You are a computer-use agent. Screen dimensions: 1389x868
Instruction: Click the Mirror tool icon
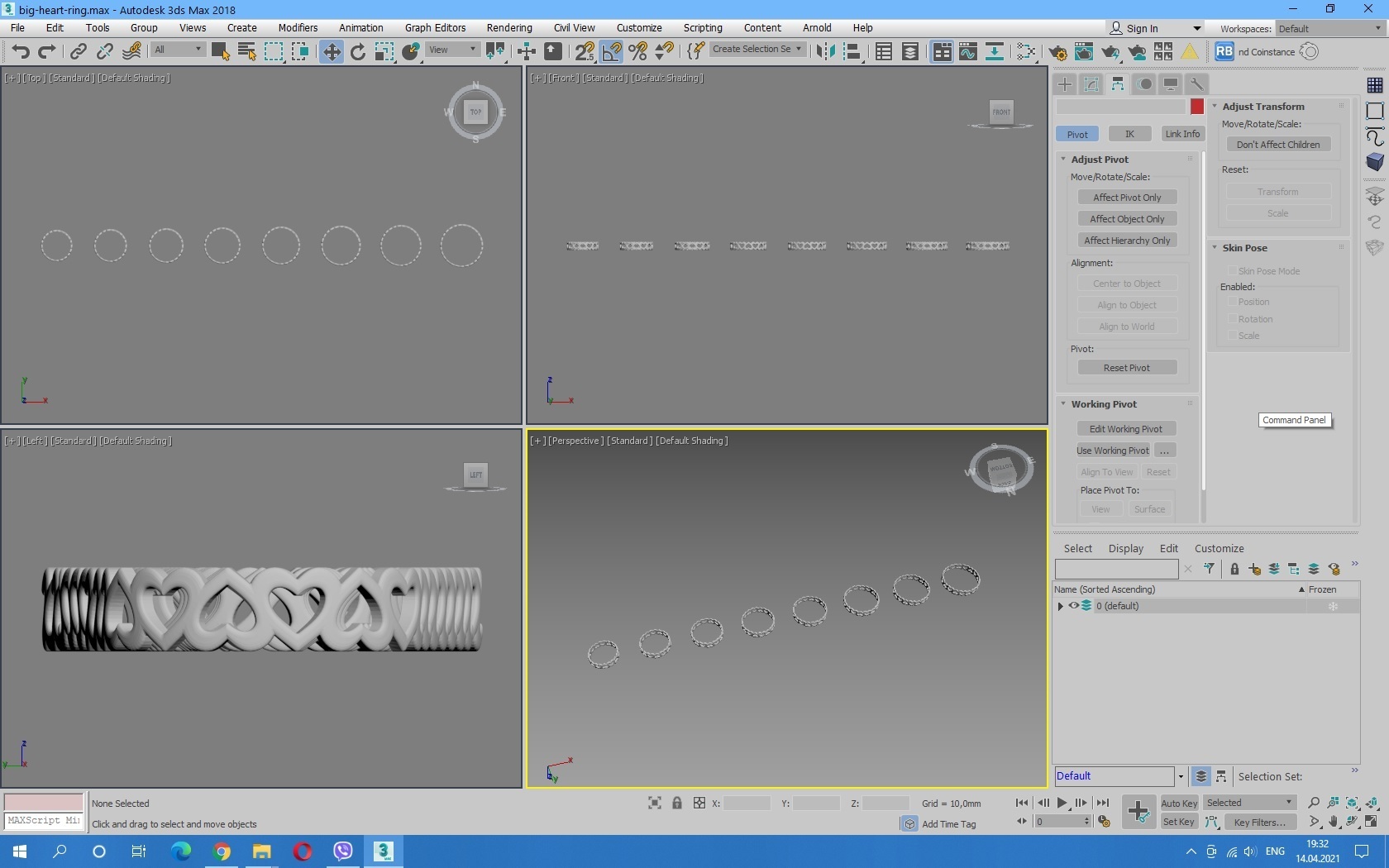tap(824, 52)
